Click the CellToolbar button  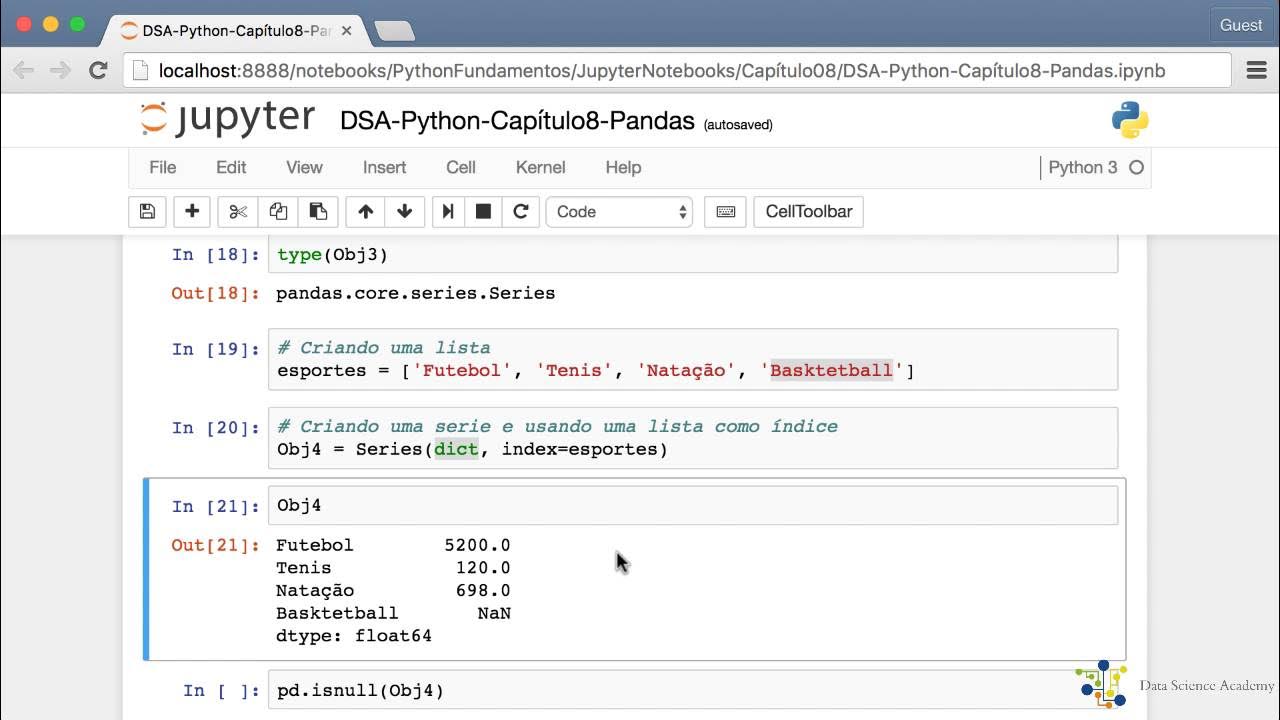(808, 212)
